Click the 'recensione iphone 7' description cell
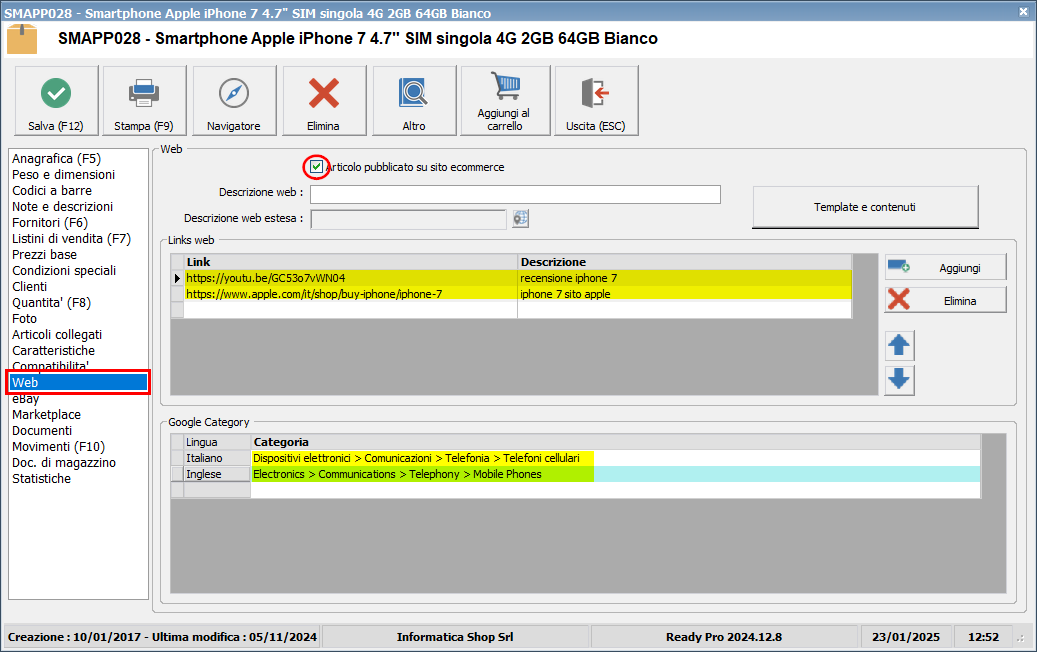The image size is (1037, 652). (684, 278)
